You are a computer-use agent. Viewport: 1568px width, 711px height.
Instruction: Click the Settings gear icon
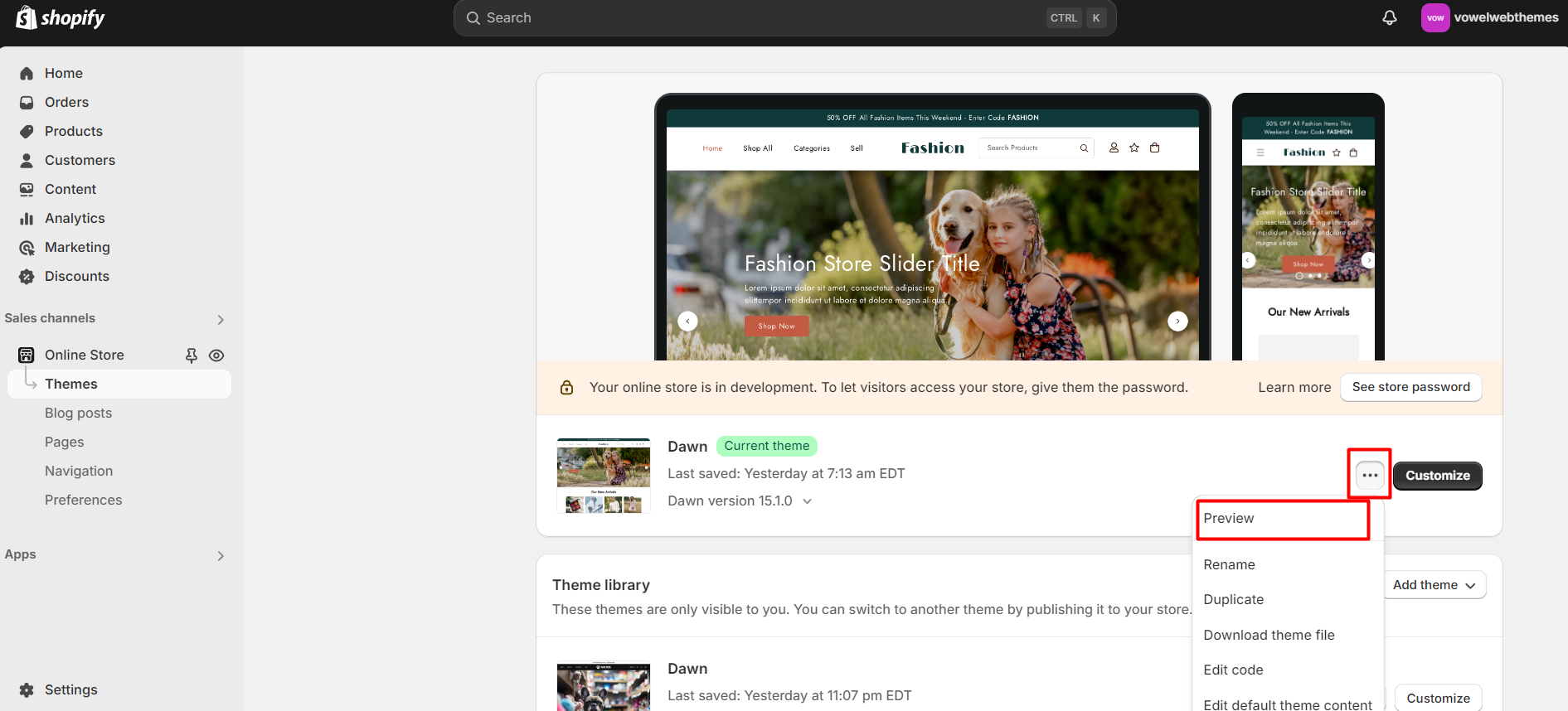click(27, 690)
